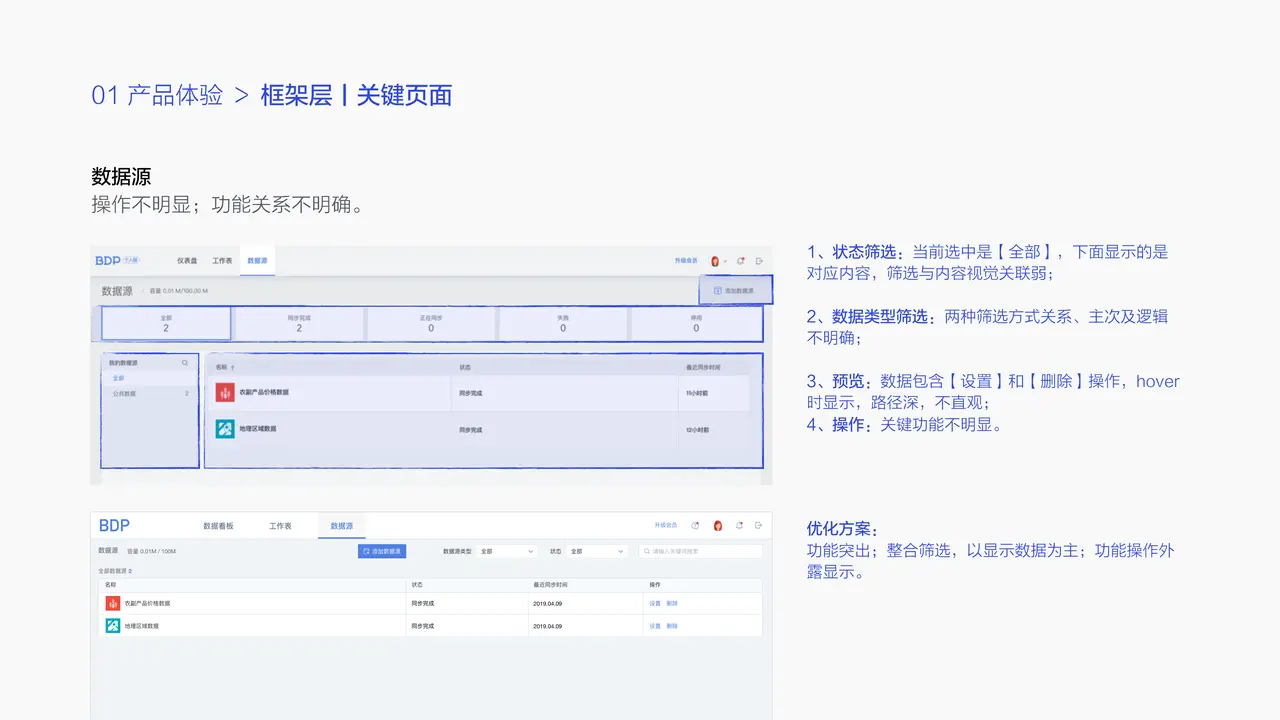Sort by the 名称 arrow in the upper table
This screenshot has width=1280, height=720.
(233, 368)
